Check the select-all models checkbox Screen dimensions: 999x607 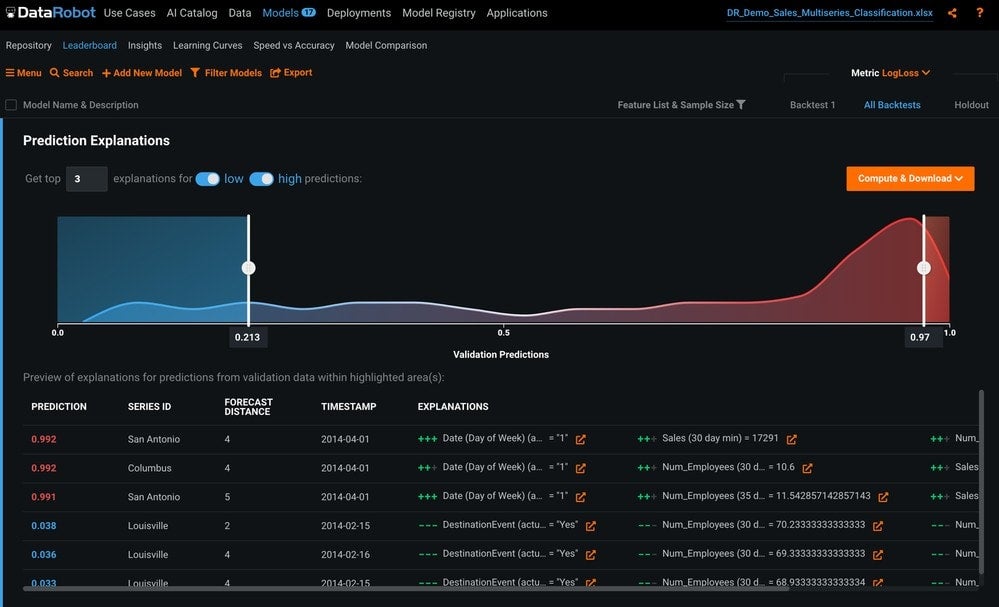pyautogui.click(x=11, y=104)
